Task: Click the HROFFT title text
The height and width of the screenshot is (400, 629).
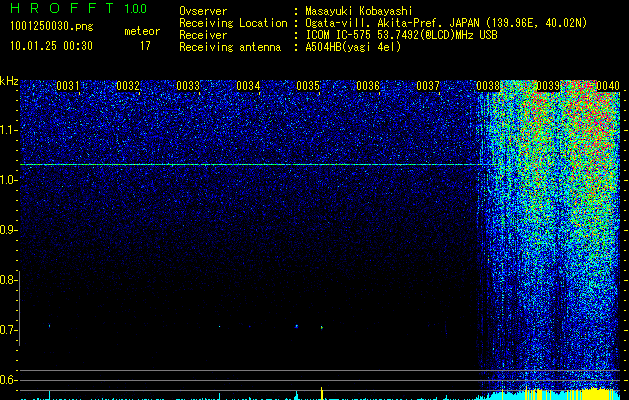Action: [63, 8]
